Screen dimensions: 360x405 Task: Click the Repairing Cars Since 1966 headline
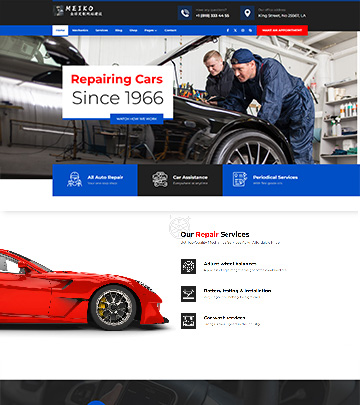[x=117, y=89]
